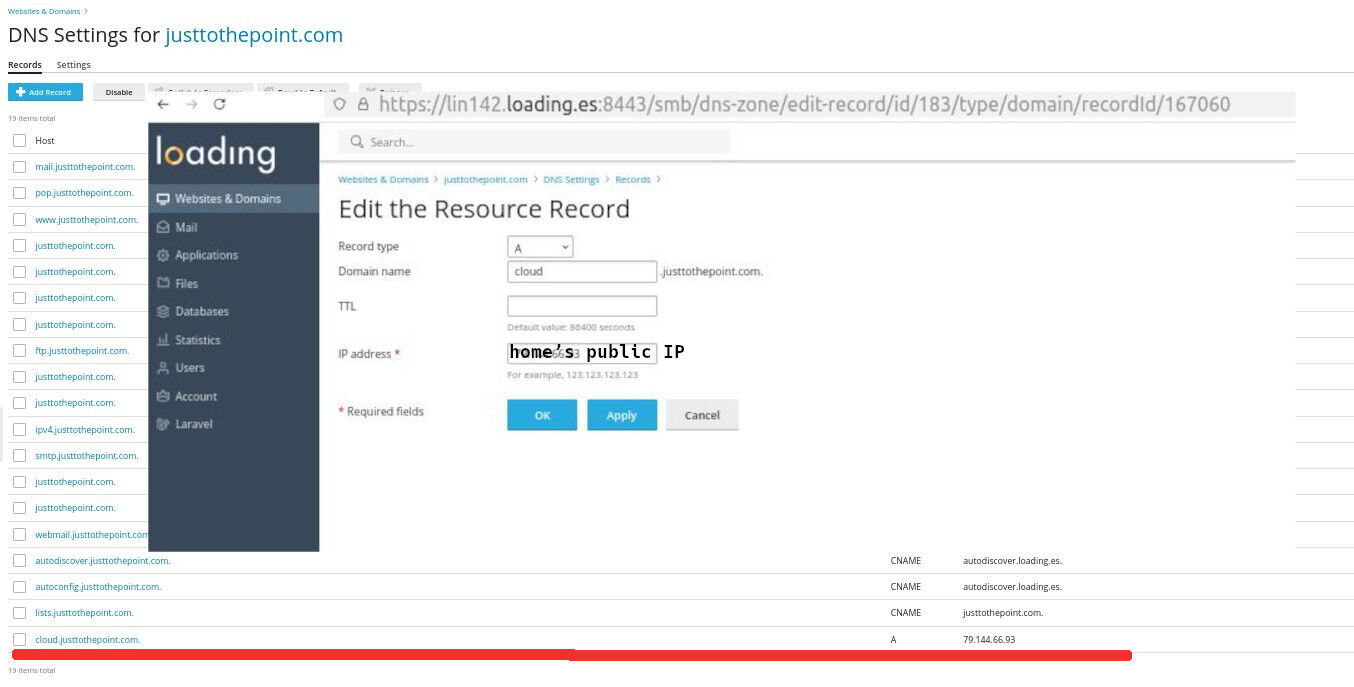Select the Records tab
Viewport: 1354px width, 687px height.
(25, 65)
